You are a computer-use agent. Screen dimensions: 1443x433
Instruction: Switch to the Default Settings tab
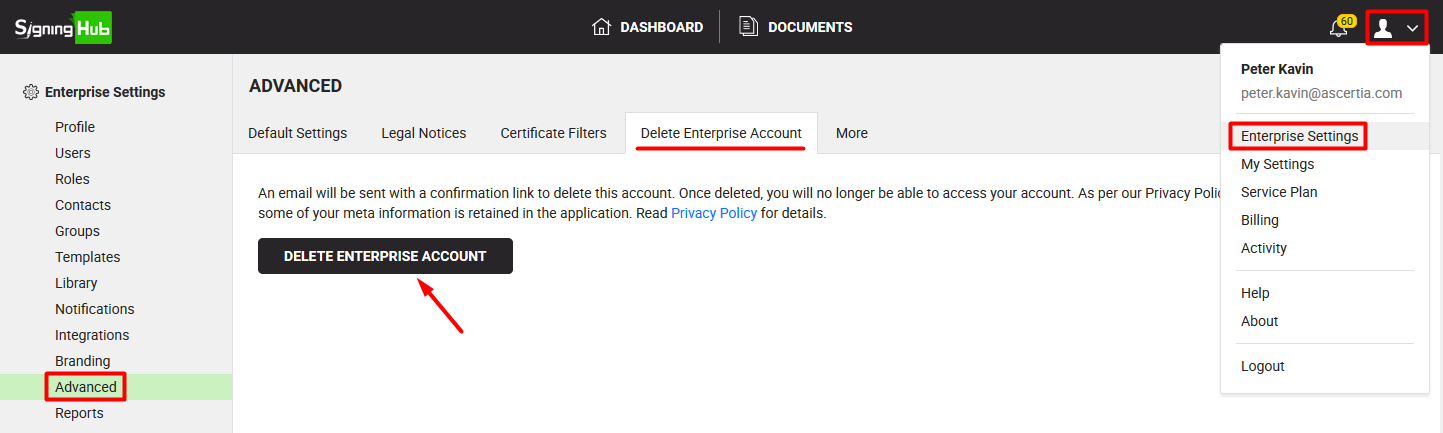click(x=297, y=133)
